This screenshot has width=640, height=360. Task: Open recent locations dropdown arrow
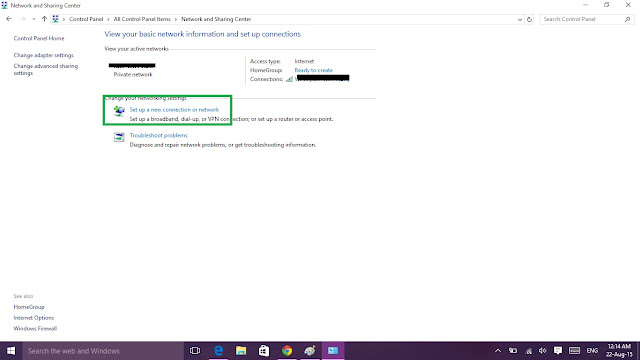tap(33, 19)
